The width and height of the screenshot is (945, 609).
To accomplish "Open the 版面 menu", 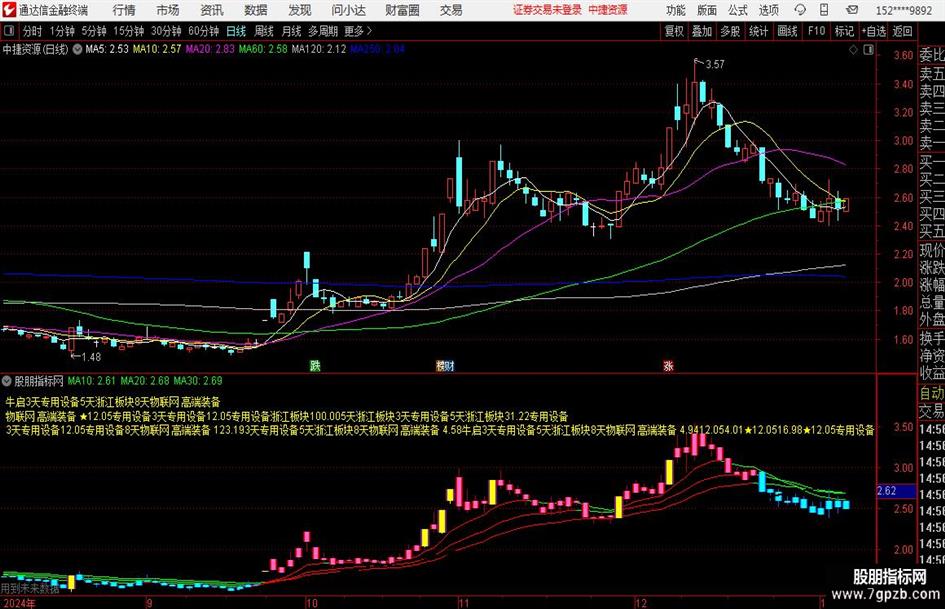I will coord(707,10).
